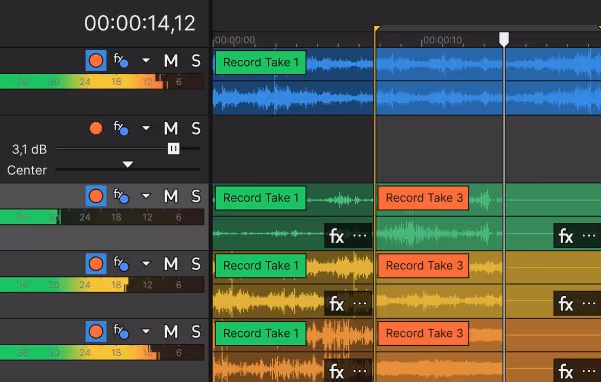Open clip fx on green Record Take 3 clip
601x382 pixels.
coord(566,236)
